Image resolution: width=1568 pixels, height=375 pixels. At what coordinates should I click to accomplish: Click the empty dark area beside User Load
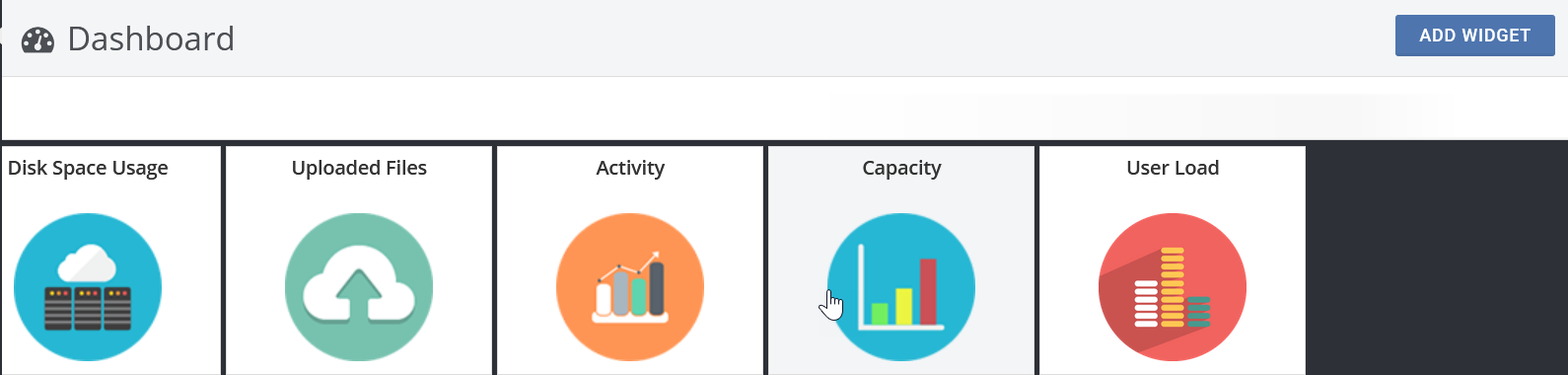[1437, 261]
